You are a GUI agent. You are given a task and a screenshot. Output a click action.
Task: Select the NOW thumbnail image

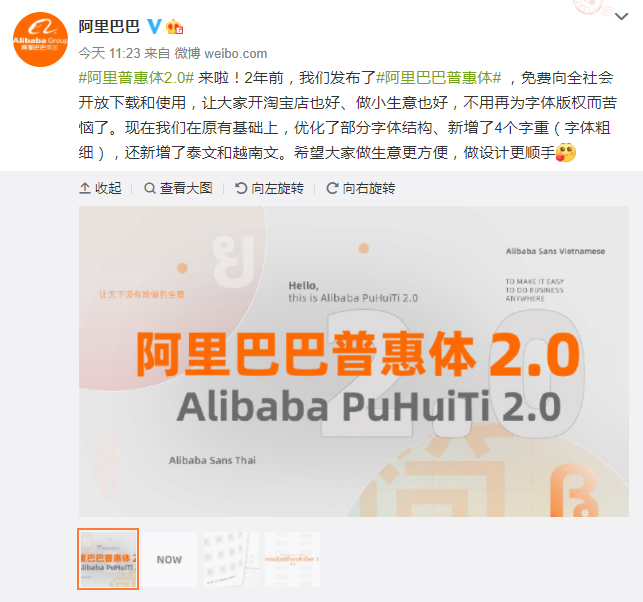point(169,559)
